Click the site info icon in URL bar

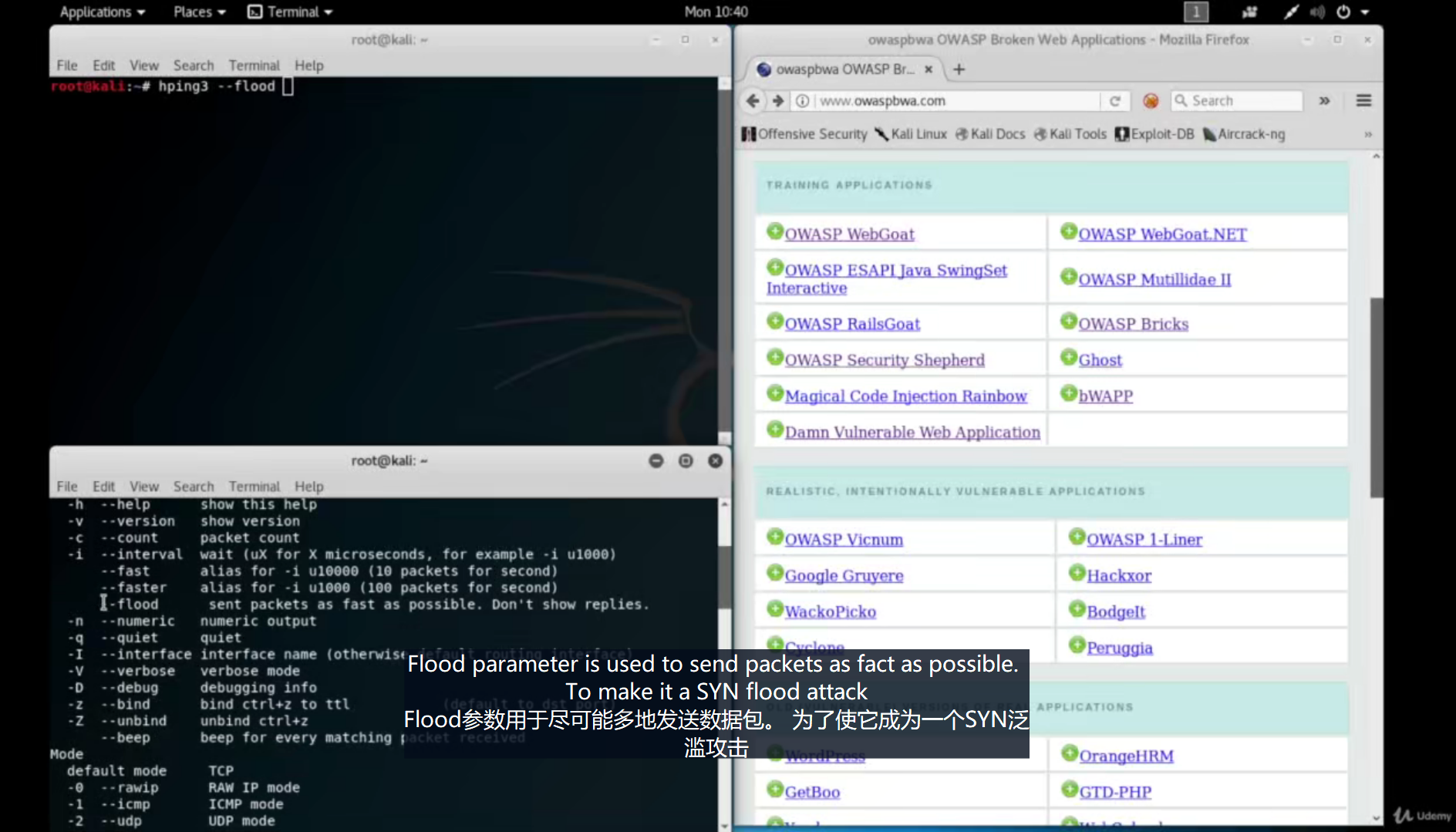(802, 101)
